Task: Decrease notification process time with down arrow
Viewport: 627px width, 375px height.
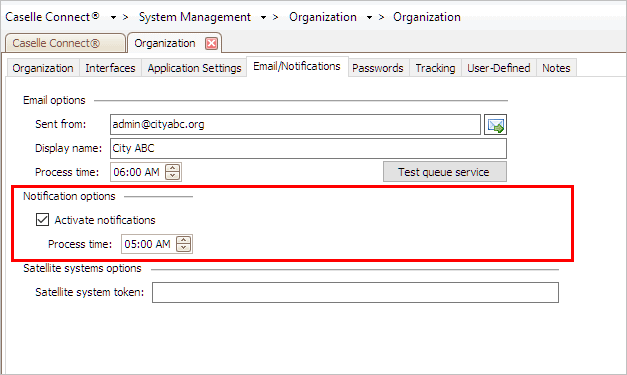Action: (x=184, y=247)
